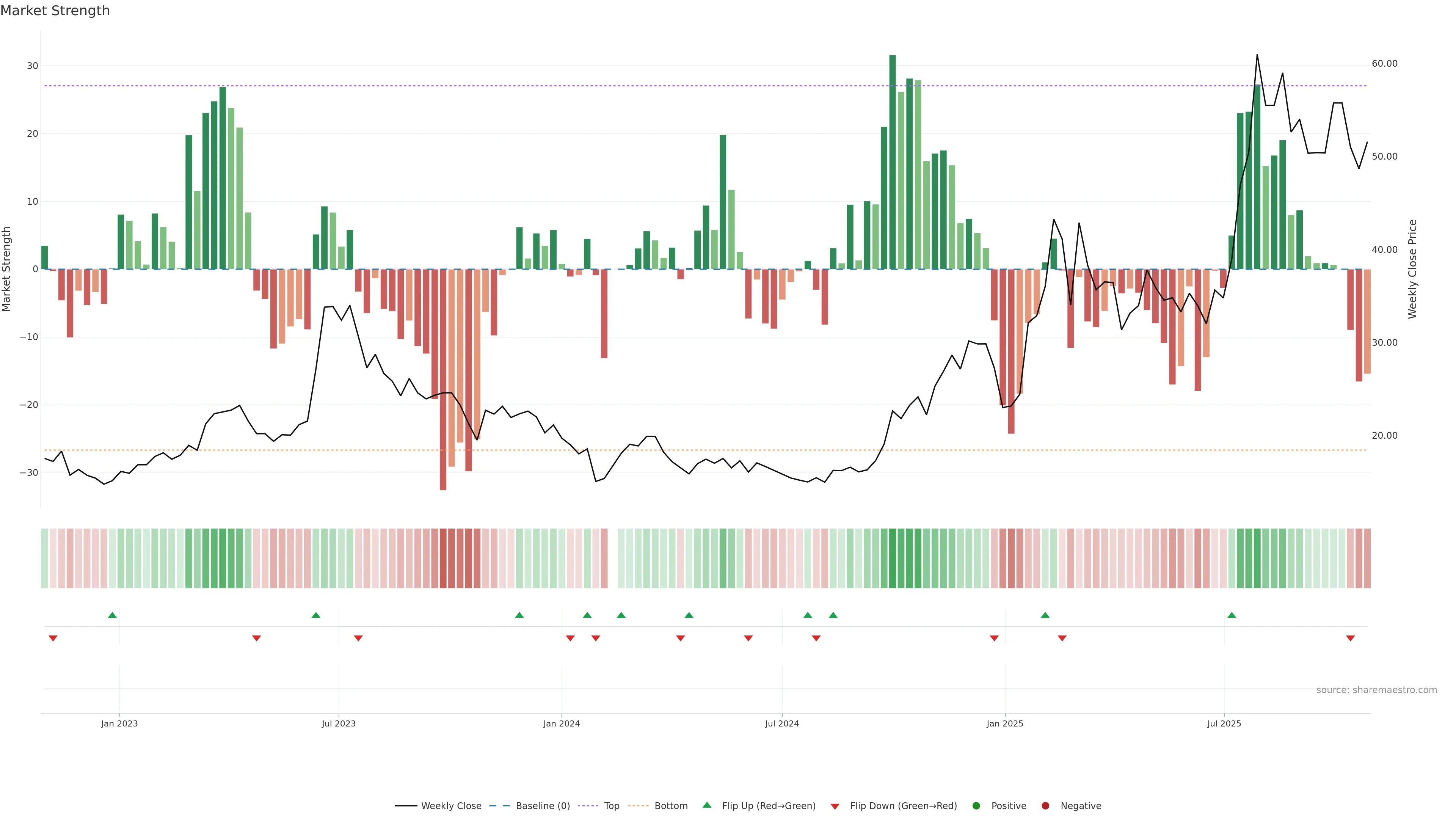
Task: Click the Jan 2024 x-axis label
Action: coord(561,723)
